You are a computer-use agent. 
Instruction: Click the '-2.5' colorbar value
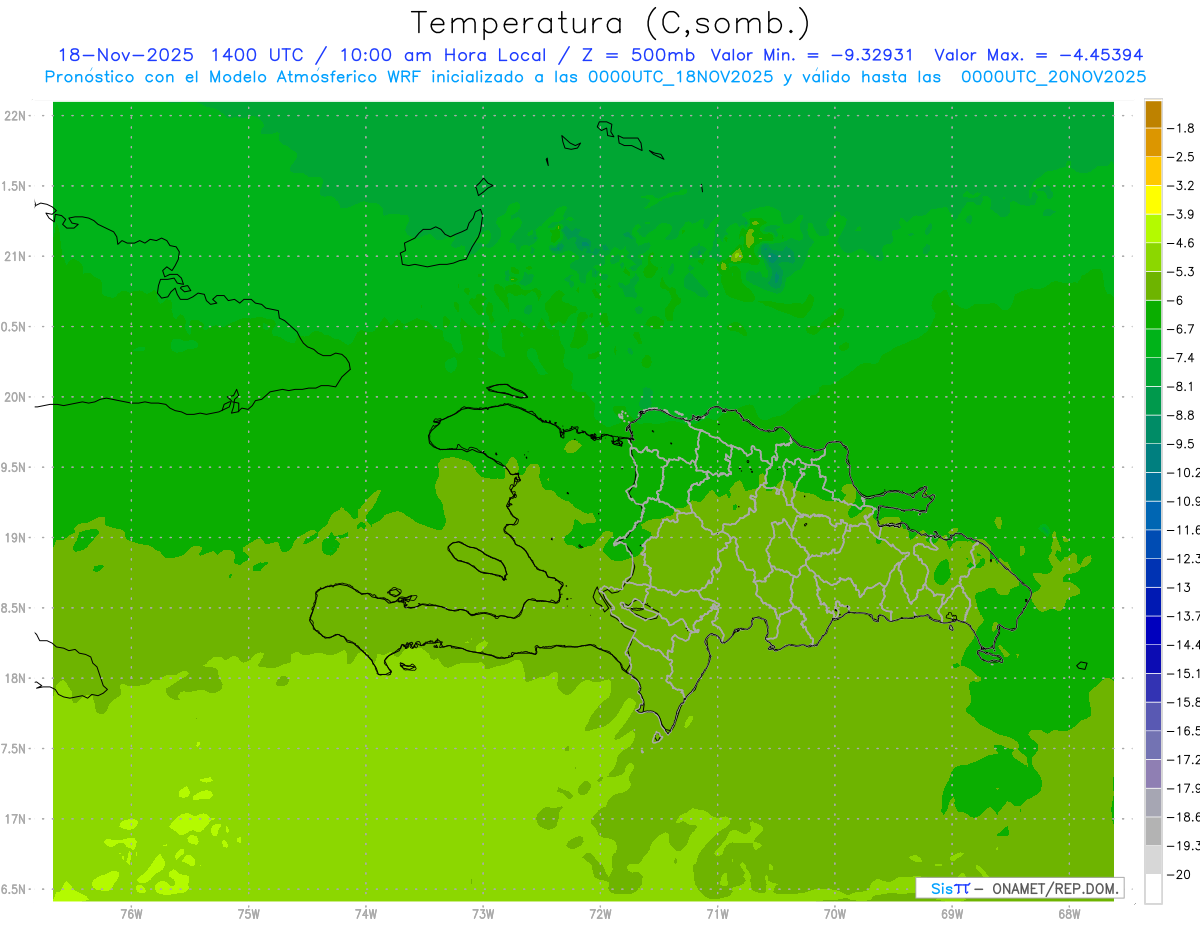coord(1181,157)
